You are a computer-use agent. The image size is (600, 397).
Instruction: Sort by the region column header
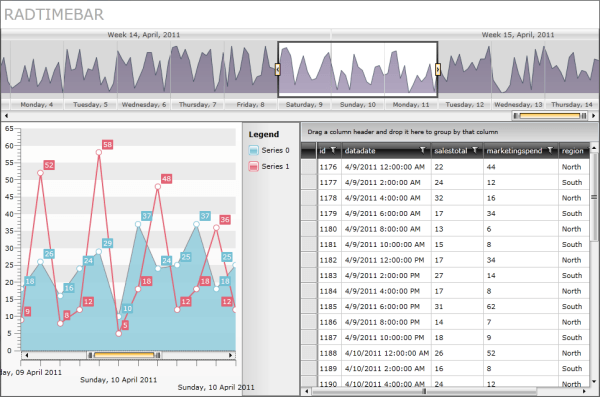click(x=572, y=151)
